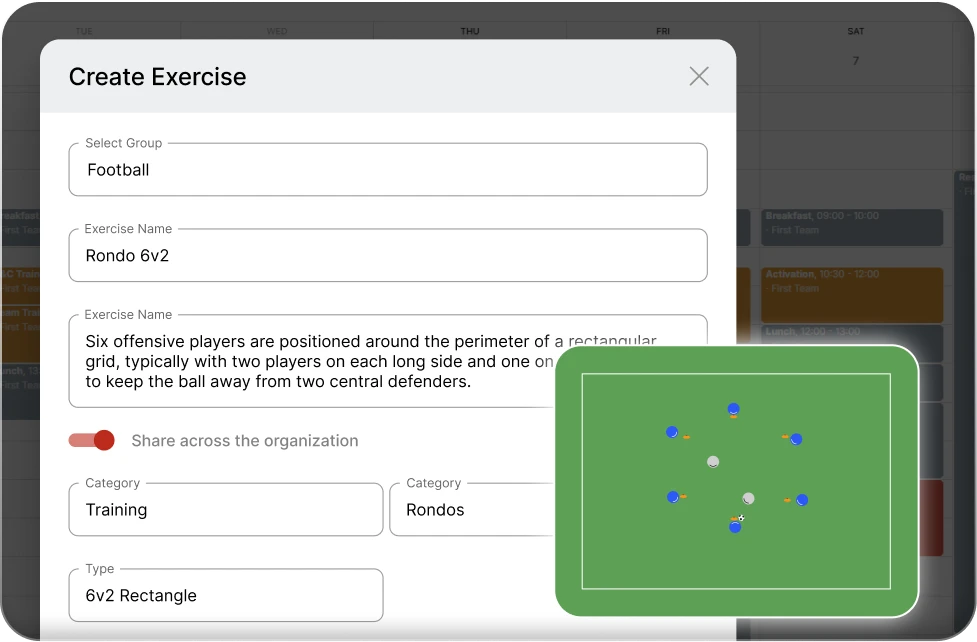The height and width of the screenshot is (642, 977).
Task: Click the soccer ball on the pitch diagram
Action: pos(741,518)
